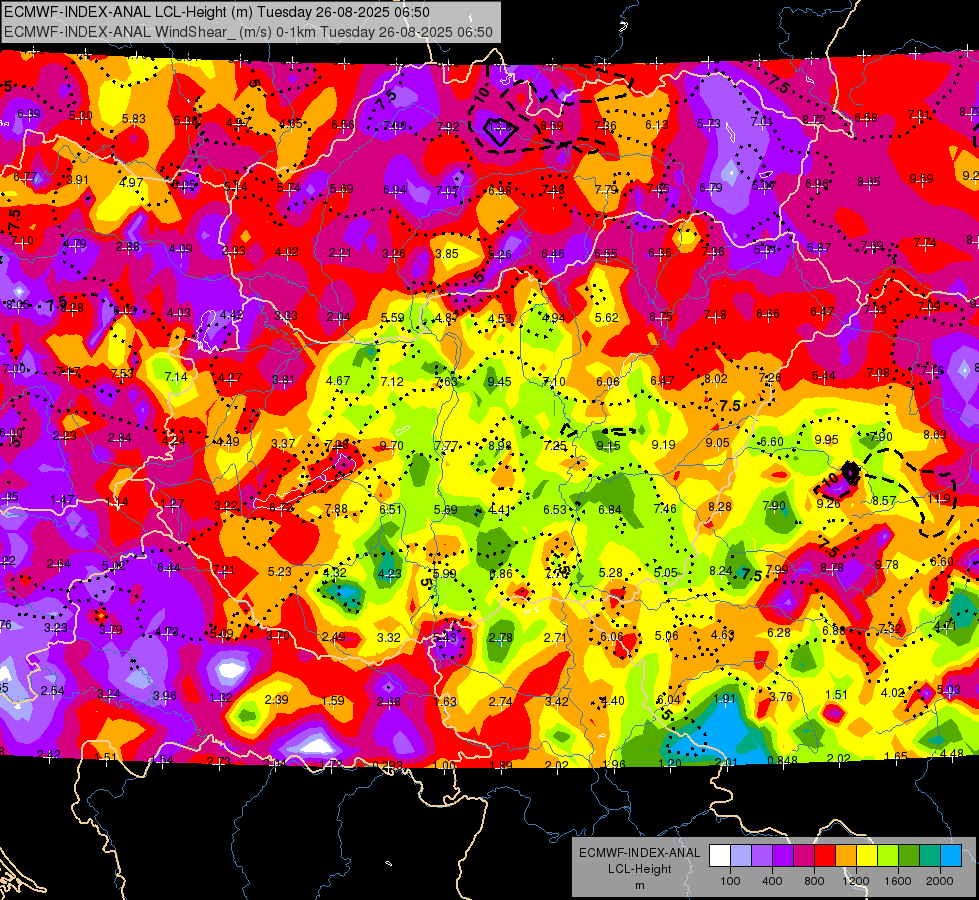Click the red legend swatch

click(x=825, y=856)
